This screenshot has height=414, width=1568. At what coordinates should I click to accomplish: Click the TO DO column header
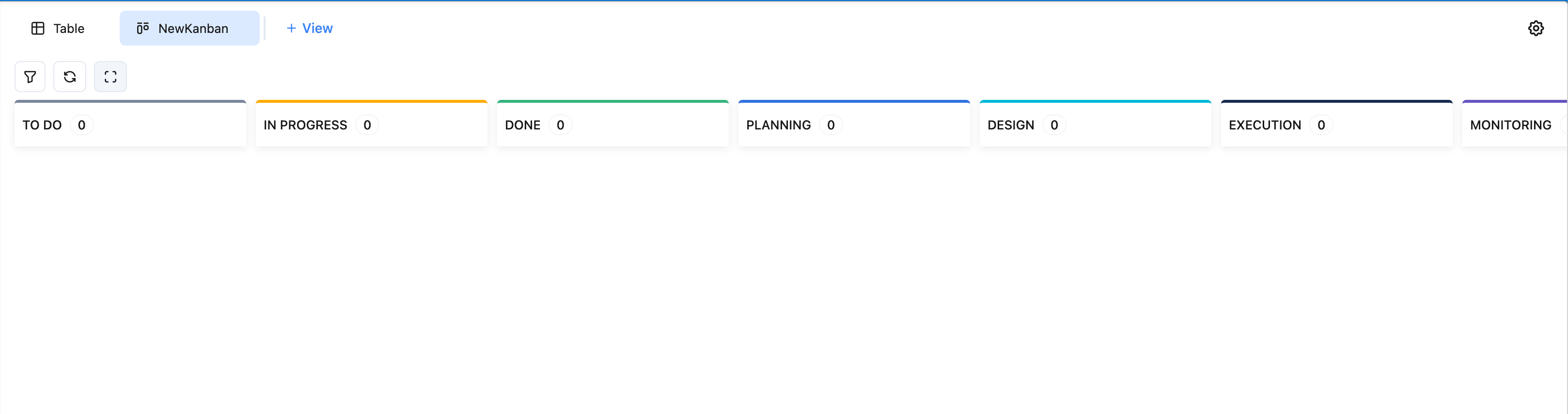pyautogui.click(x=42, y=125)
